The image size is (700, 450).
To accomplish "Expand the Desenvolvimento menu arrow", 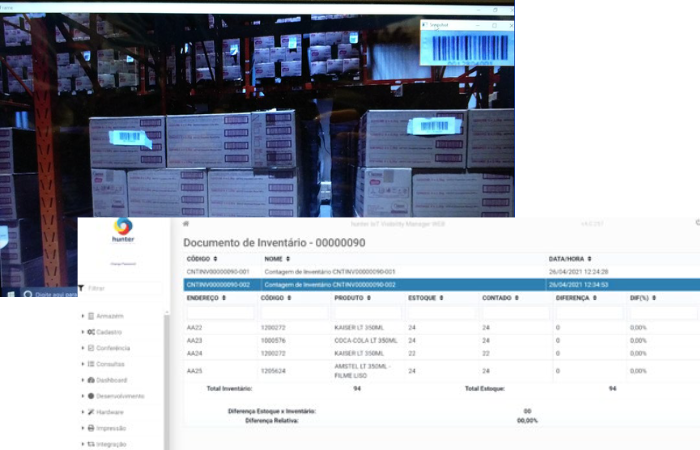I will pyautogui.click(x=83, y=396).
